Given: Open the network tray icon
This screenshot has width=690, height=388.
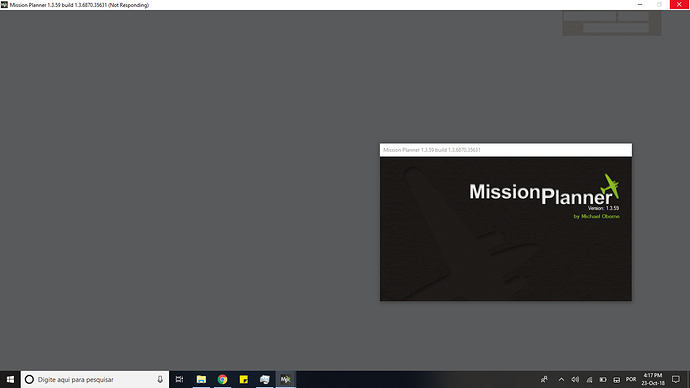Looking at the screenshot, I should pyautogui.click(x=589, y=379).
